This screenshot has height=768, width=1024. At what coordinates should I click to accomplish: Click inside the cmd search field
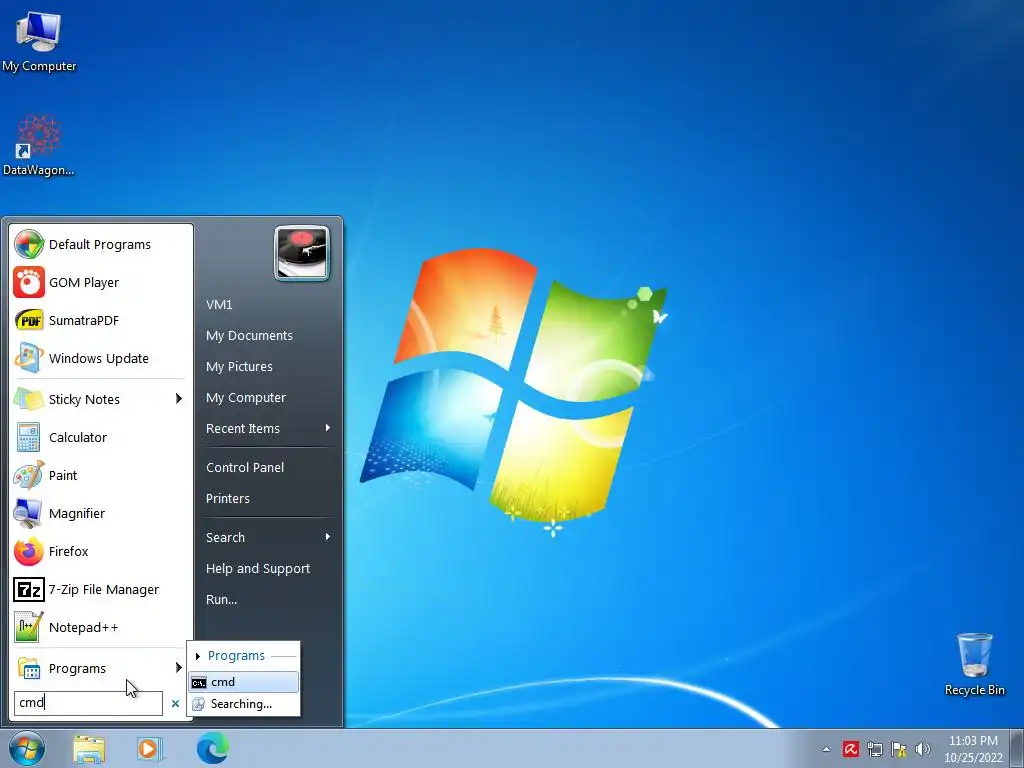tap(88, 703)
